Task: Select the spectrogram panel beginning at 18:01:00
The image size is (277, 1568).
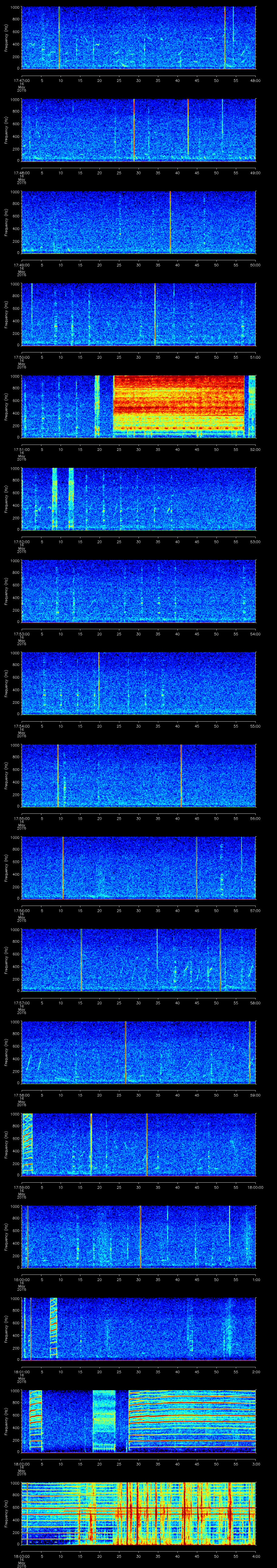Action: pos(139,1329)
